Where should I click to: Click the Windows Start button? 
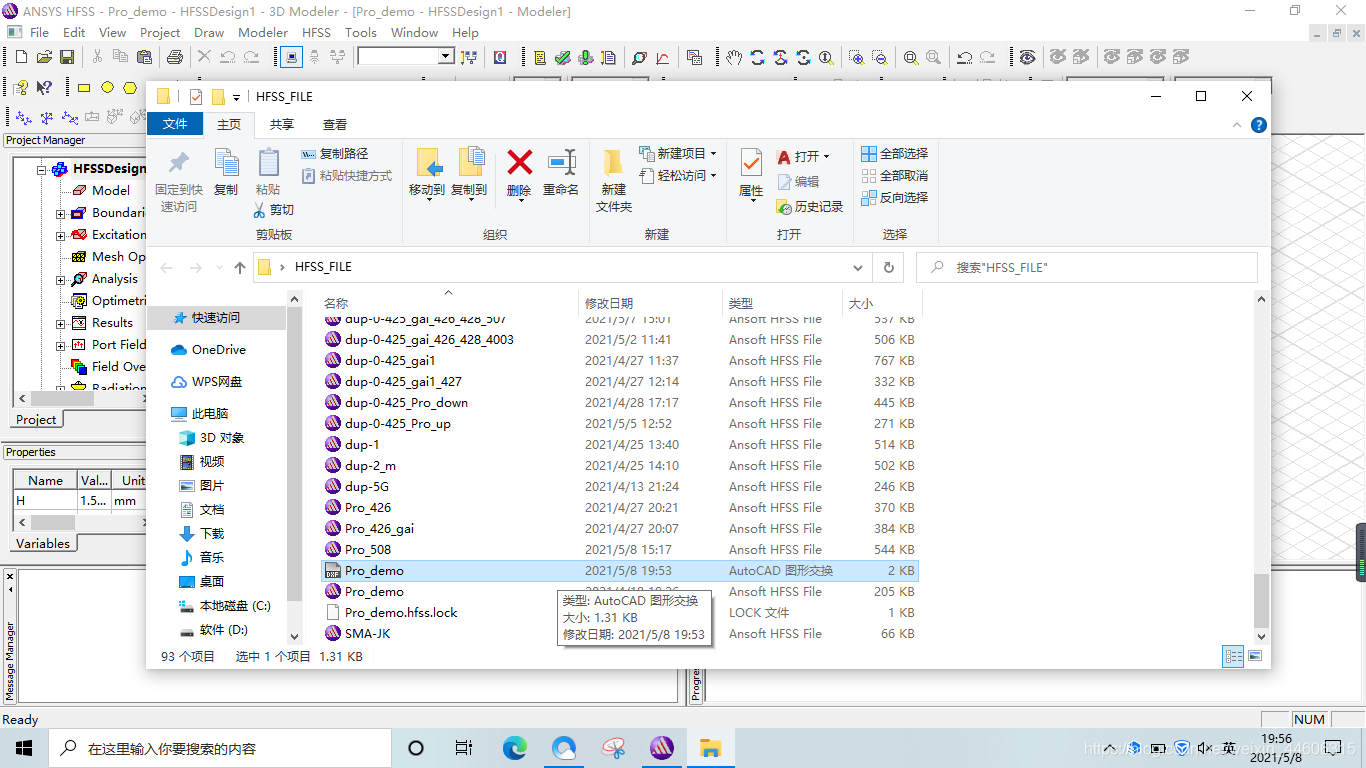24,748
